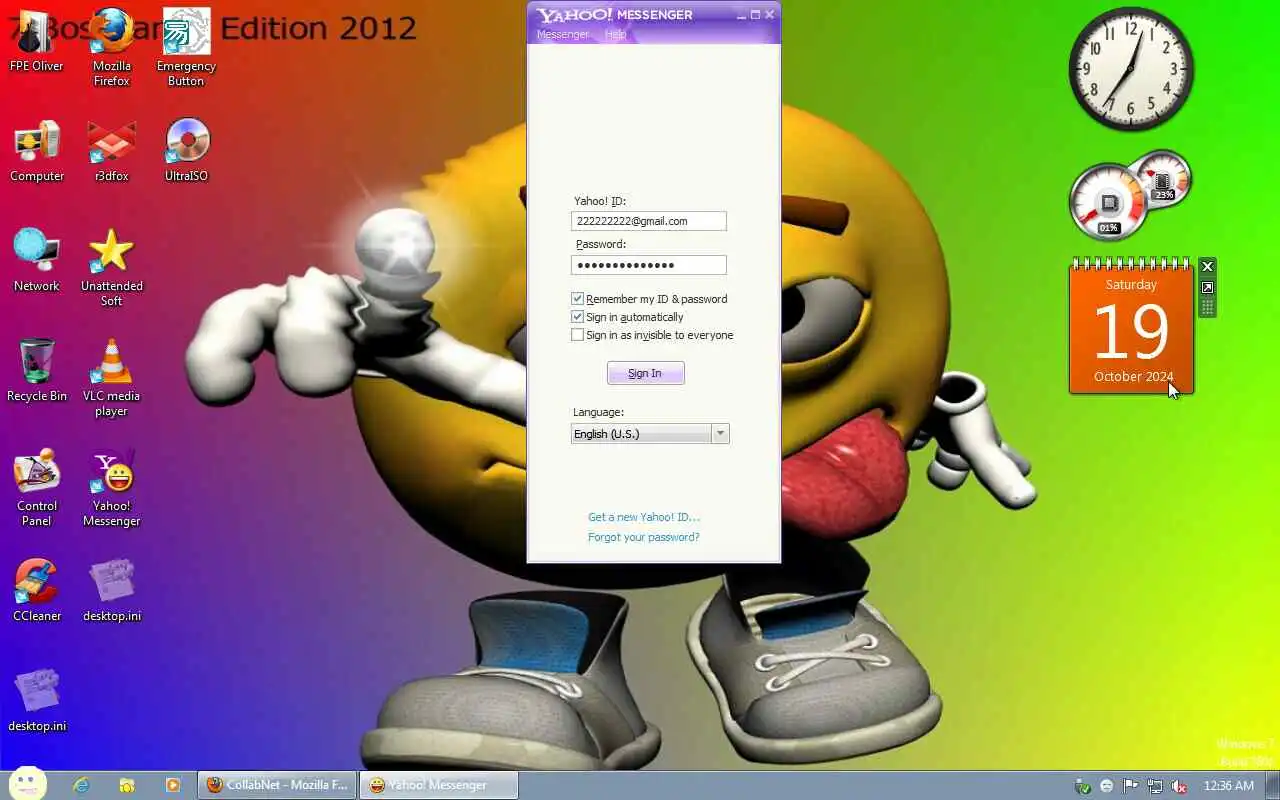Open the Start menu smiley button
Viewport: 1280px width, 800px height.
pos(27,784)
